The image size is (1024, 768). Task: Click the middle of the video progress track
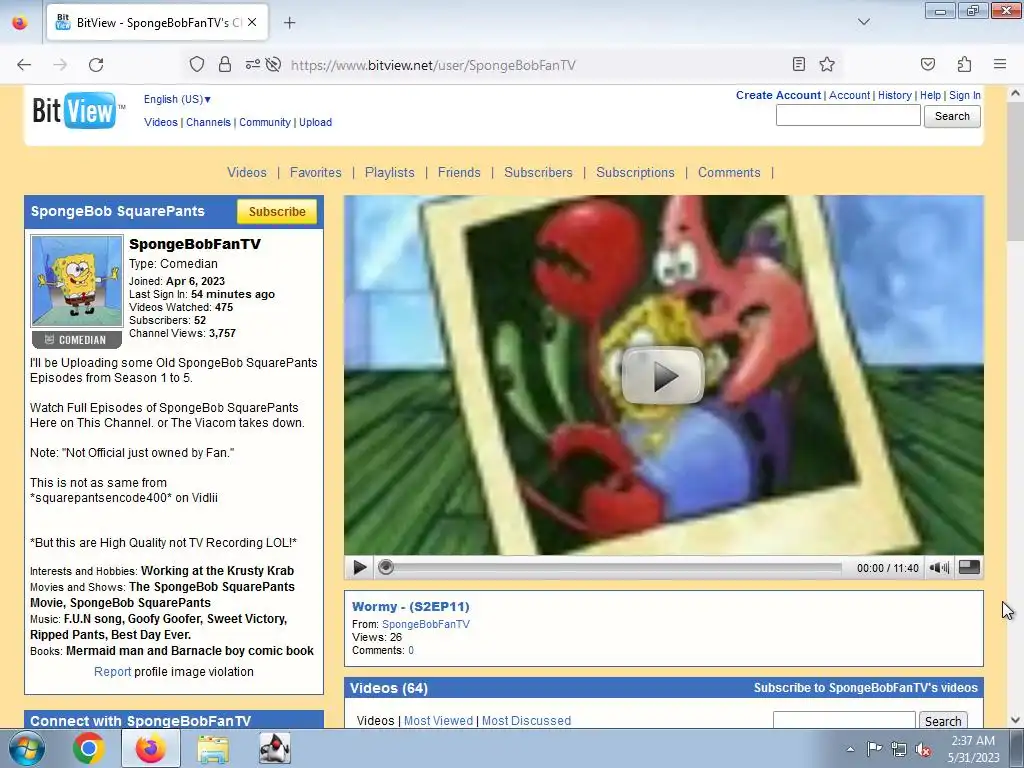click(x=617, y=568)
